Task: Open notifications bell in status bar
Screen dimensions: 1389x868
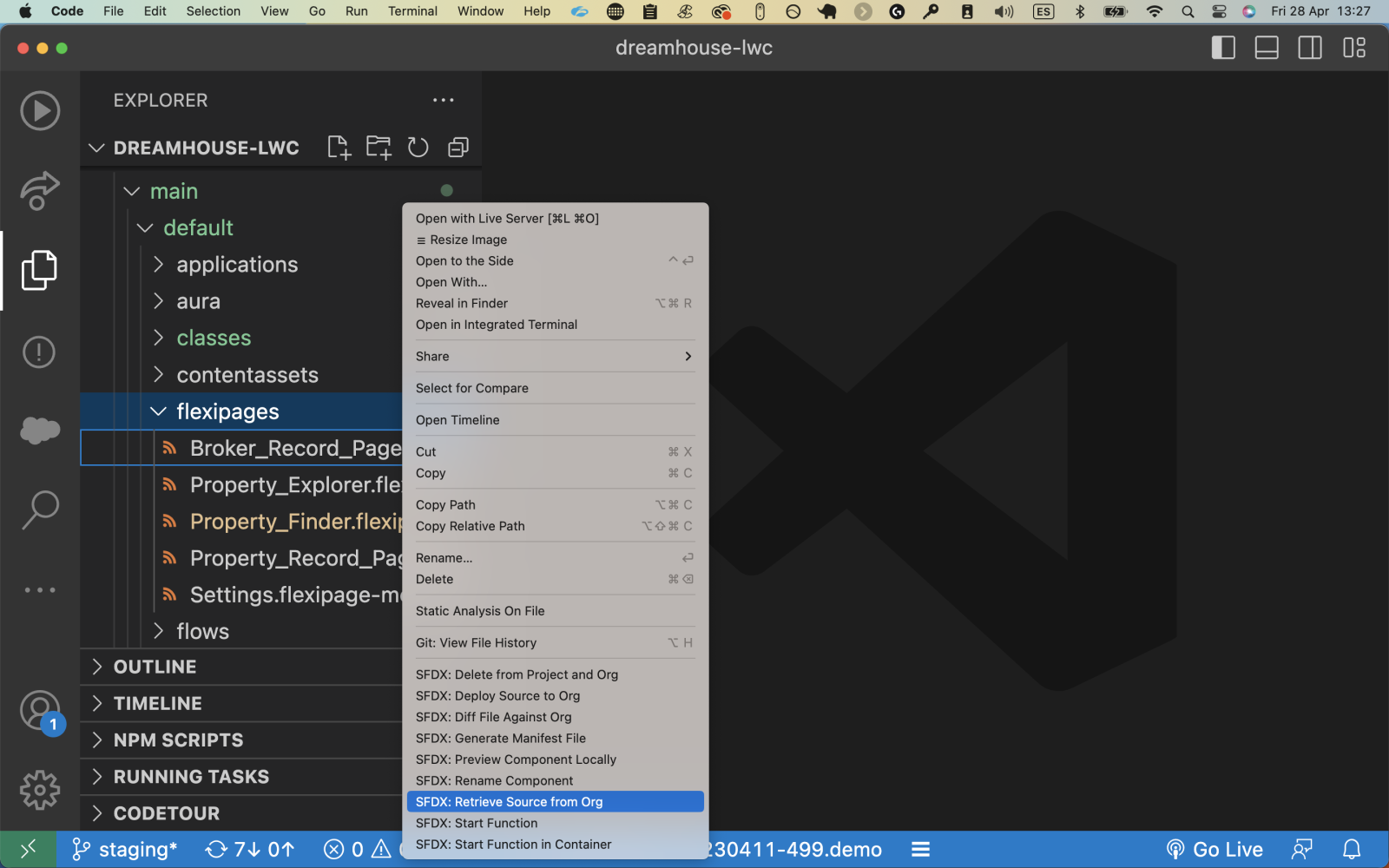Action: pos(1352,849)
